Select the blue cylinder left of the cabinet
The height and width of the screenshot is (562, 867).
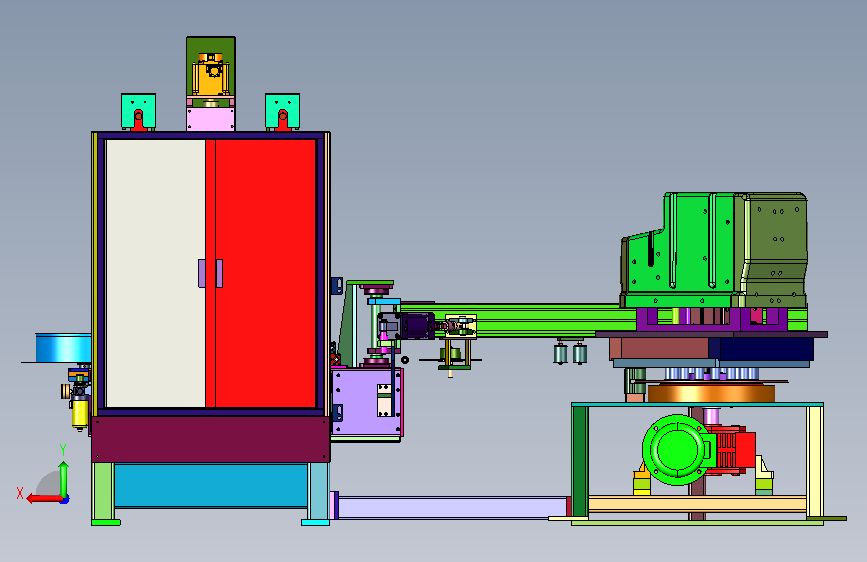pos(63,348)
